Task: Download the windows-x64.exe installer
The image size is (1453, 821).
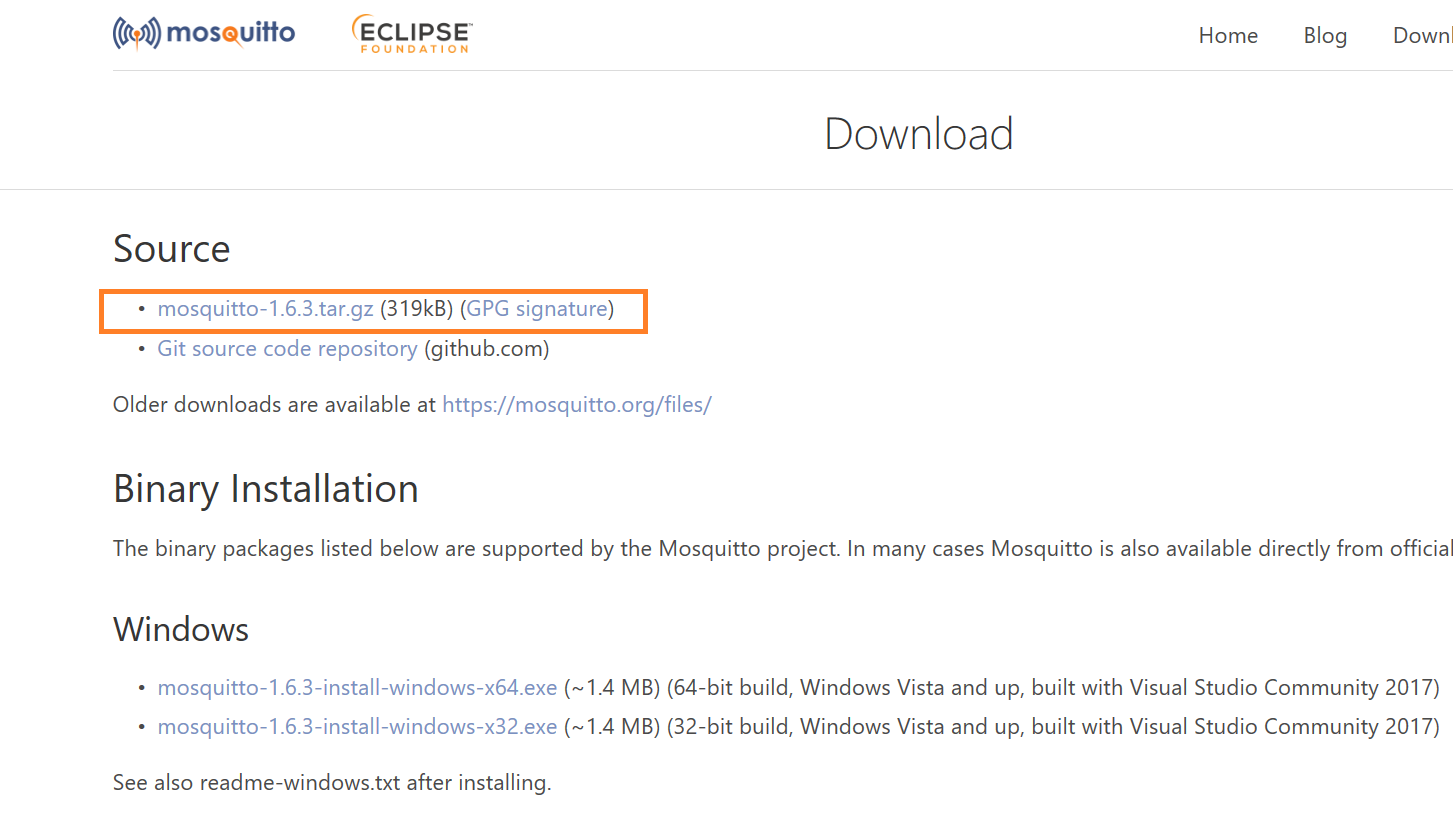Action: point(357,688)
